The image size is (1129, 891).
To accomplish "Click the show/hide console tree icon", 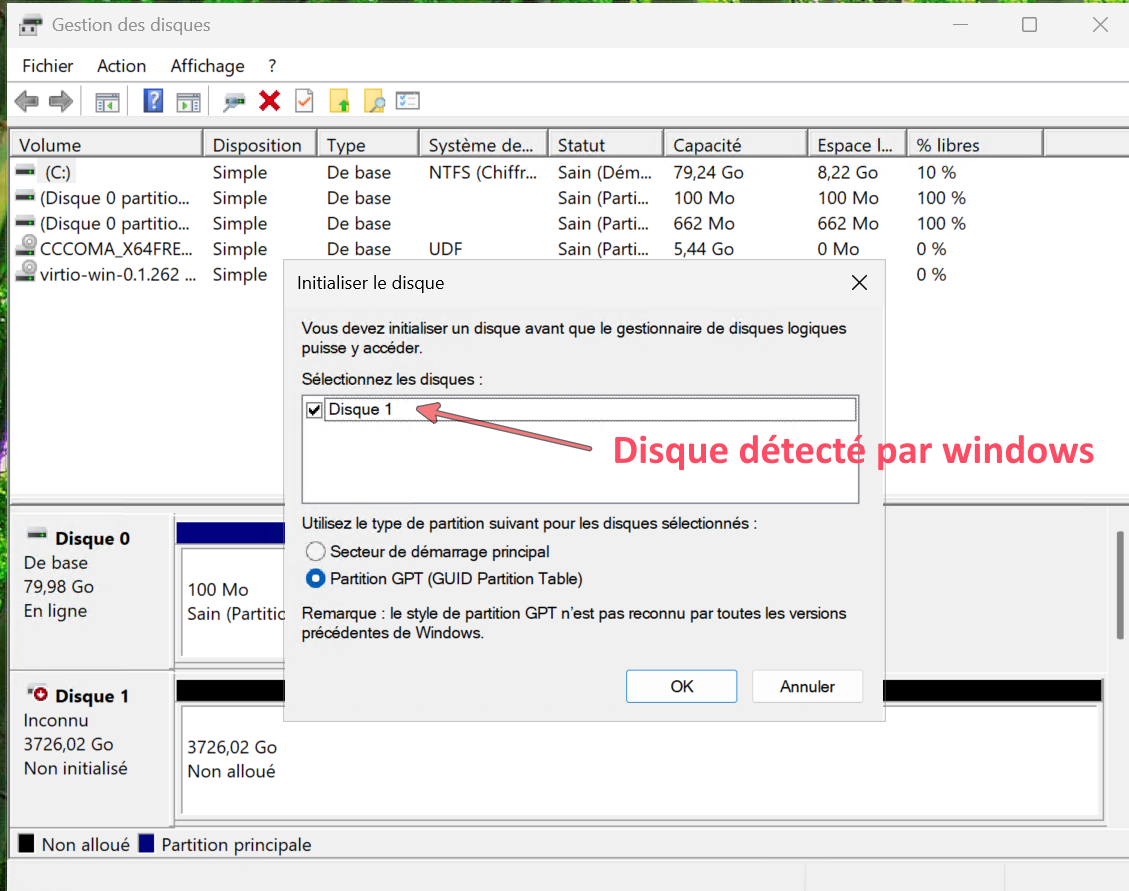I will 107,101.
